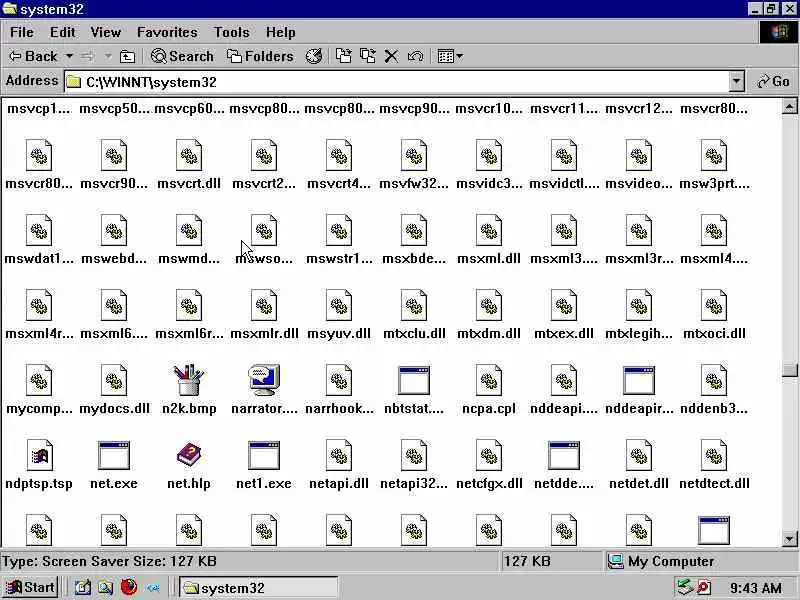The image size is (800, 600).
Task: Select the narrator file icon
Action: pos(264,380)
